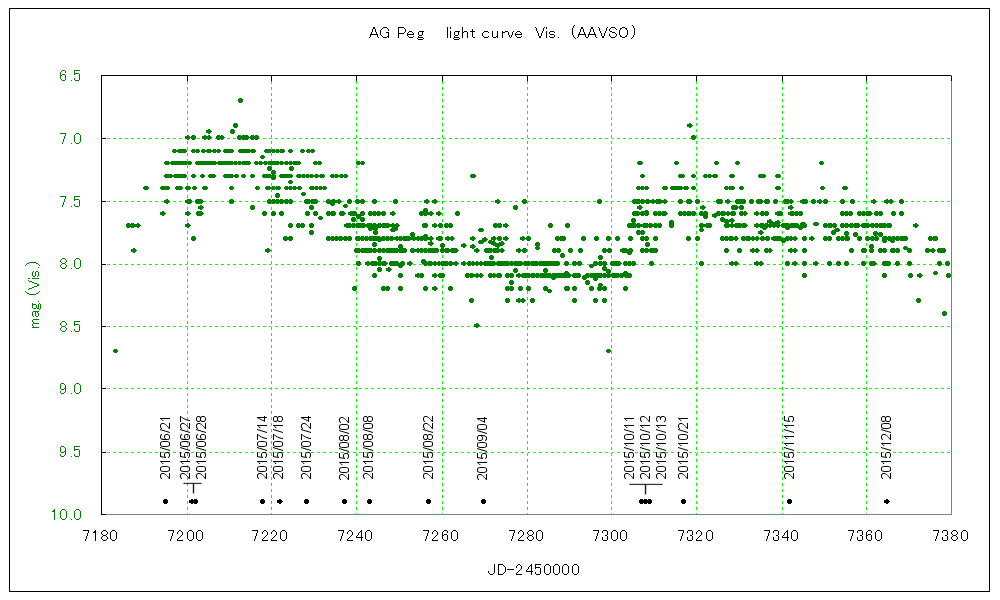Click the 10.0 tick label on y-axis
The height and width of the screenshot is (600, 1000).
(70, 514)
